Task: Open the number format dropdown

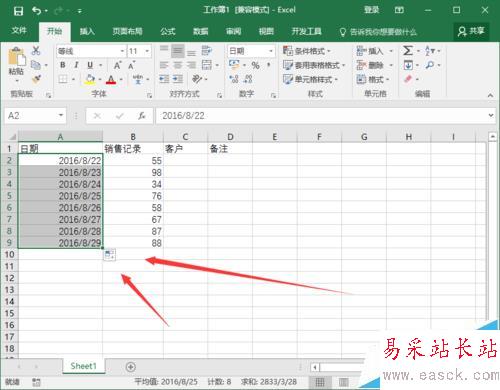Action: coord(271,51)
